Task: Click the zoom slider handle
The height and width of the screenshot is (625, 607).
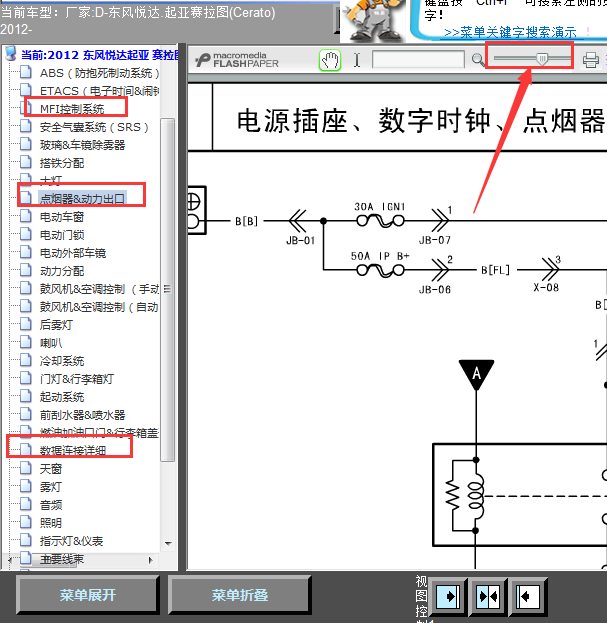Action: (542, 59)
